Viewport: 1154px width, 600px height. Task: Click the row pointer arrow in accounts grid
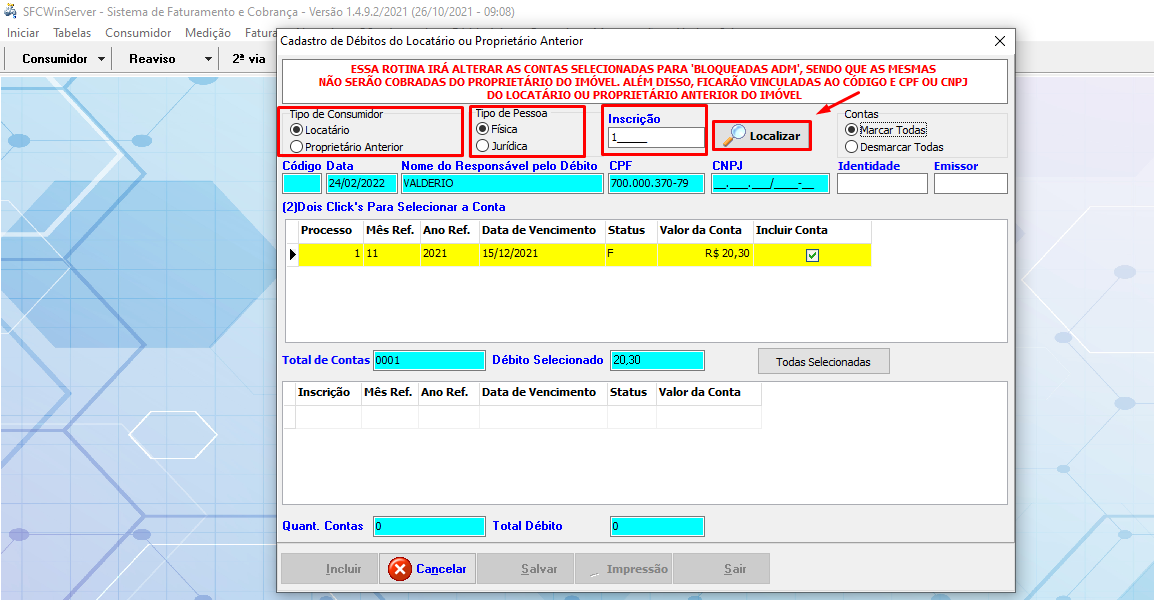coord(293,254)
